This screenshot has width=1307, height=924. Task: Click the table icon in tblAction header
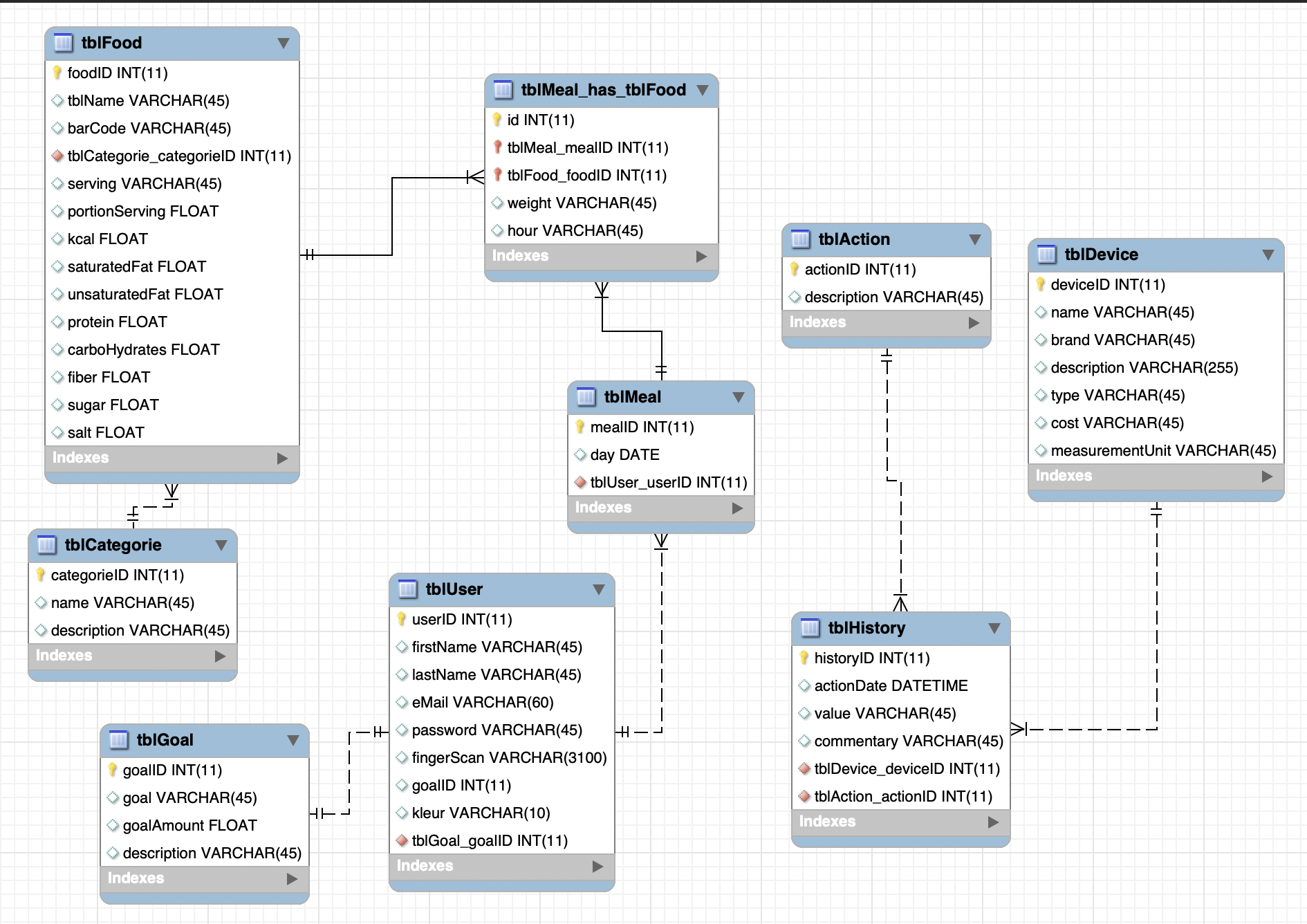click(800, 239)
